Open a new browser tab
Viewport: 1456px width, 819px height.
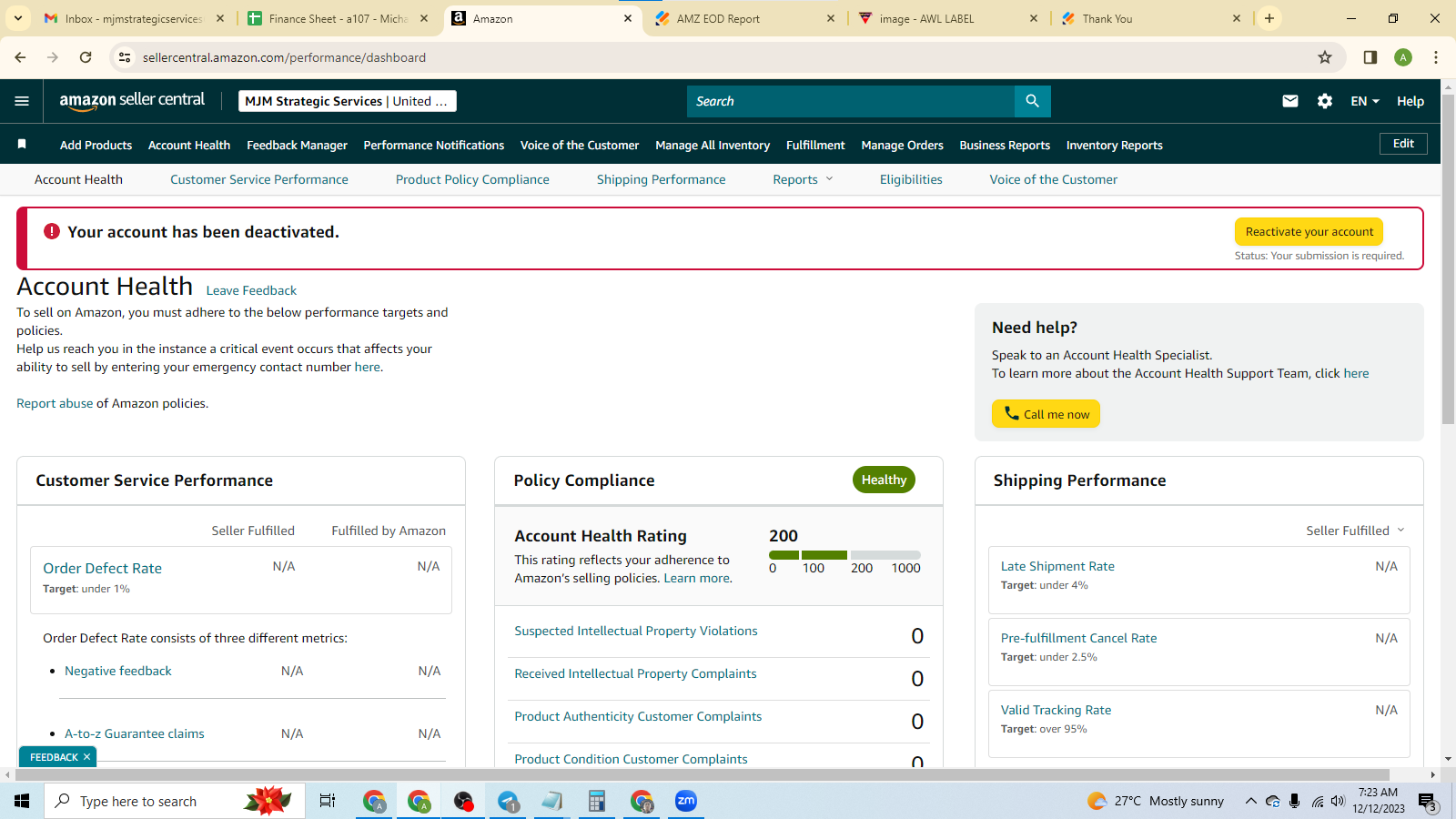click(x=1269, y=18)
